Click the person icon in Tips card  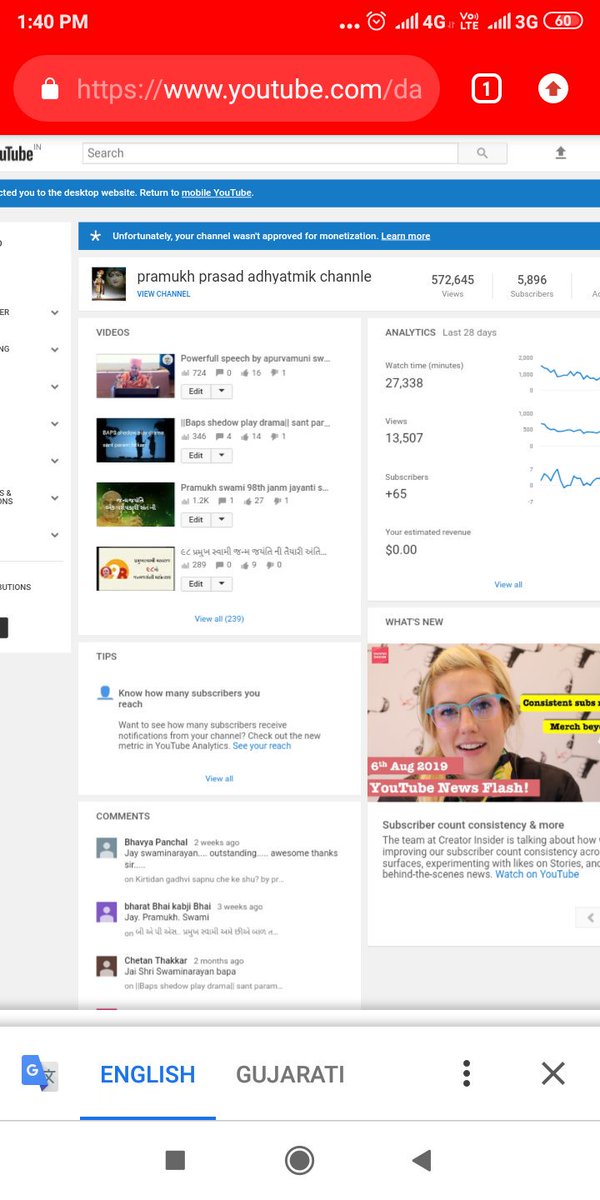[105, 693]
